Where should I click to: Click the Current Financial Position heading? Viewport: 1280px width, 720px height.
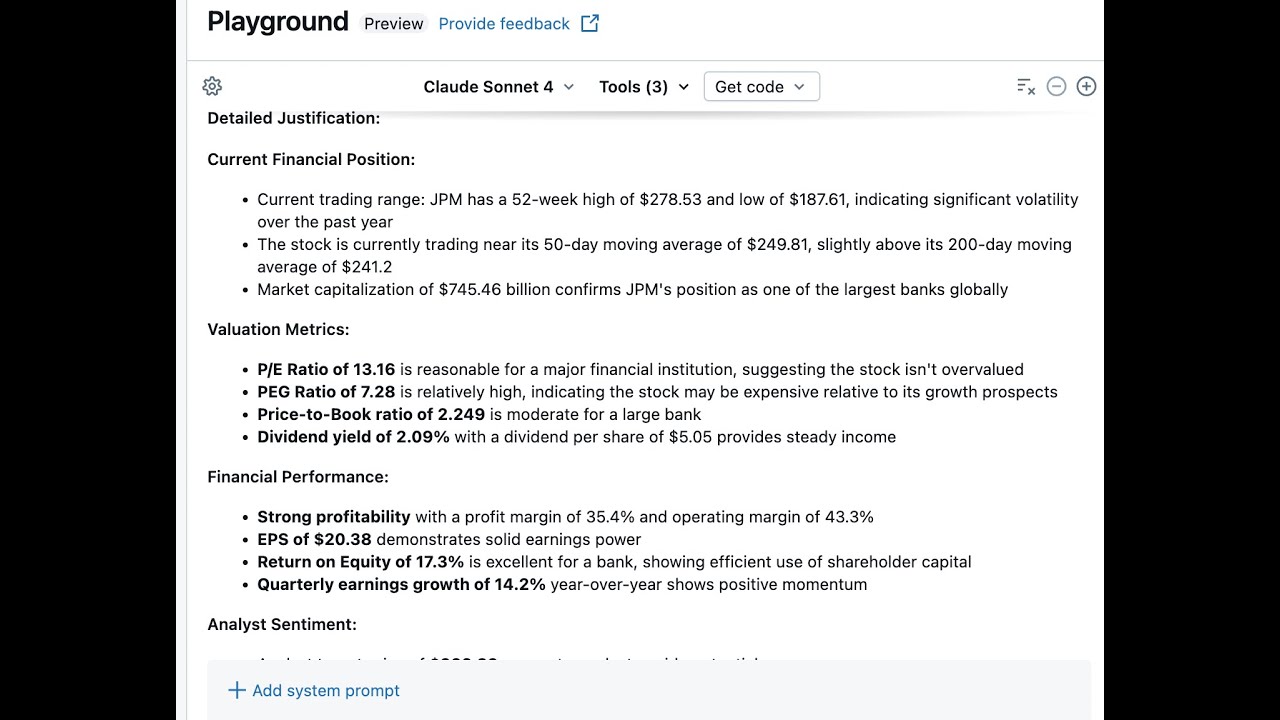pyautogui.click(x=311, y=159)
